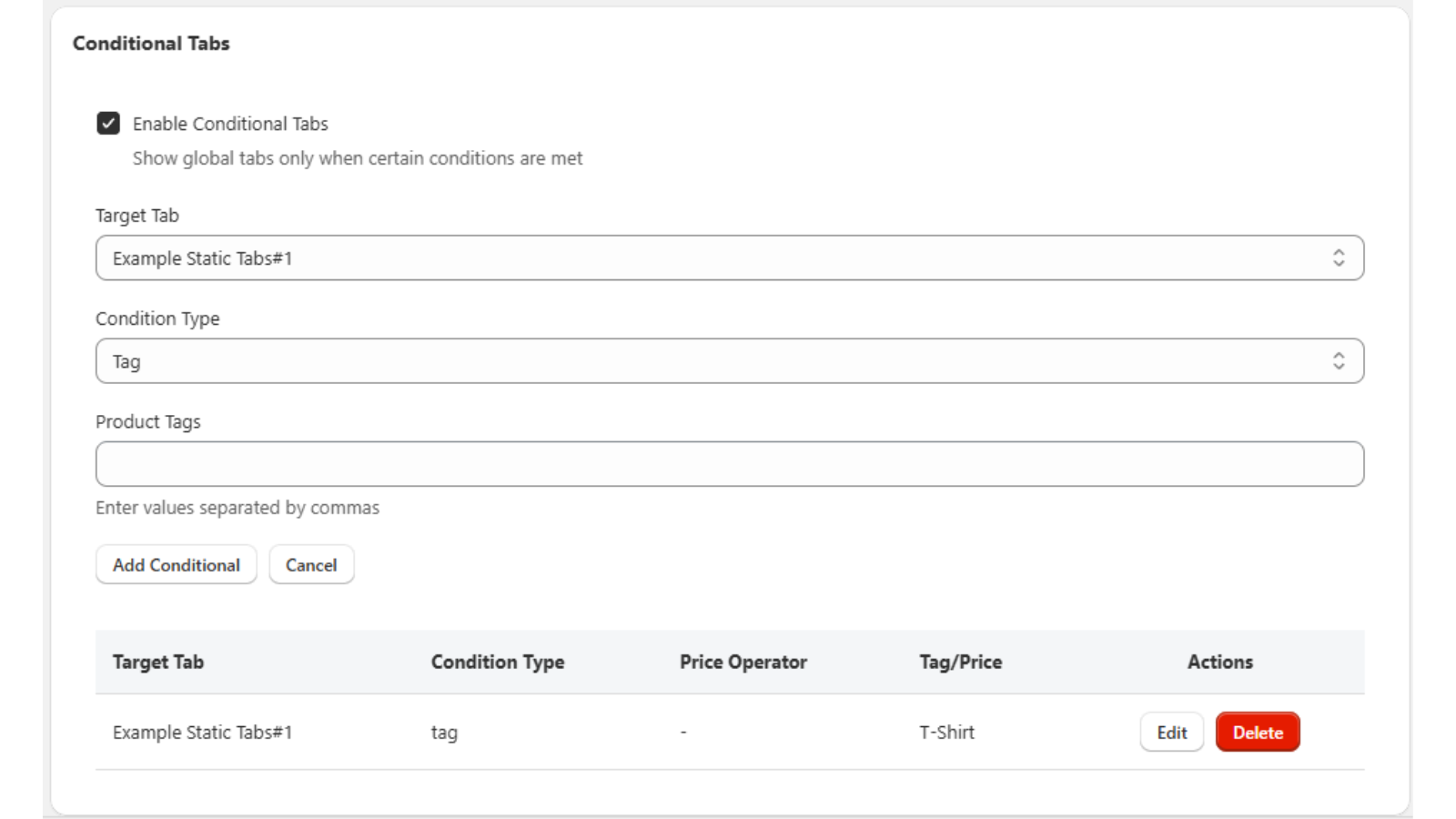This screenshot has height=819, width=1456.
Task: Toggle the Enable Conditional Tabs checkbox
Action: coord(108,124)
